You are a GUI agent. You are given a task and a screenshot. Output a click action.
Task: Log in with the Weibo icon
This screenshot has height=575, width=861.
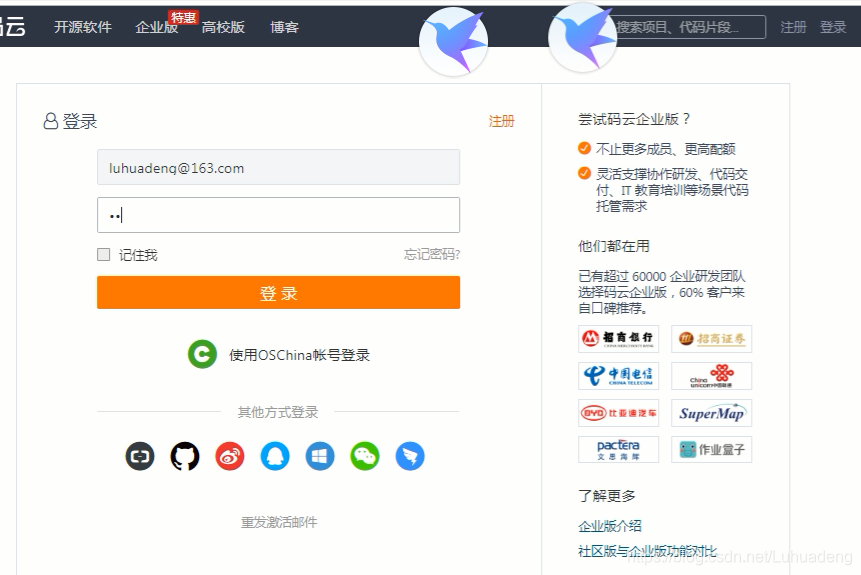(230, 456)
